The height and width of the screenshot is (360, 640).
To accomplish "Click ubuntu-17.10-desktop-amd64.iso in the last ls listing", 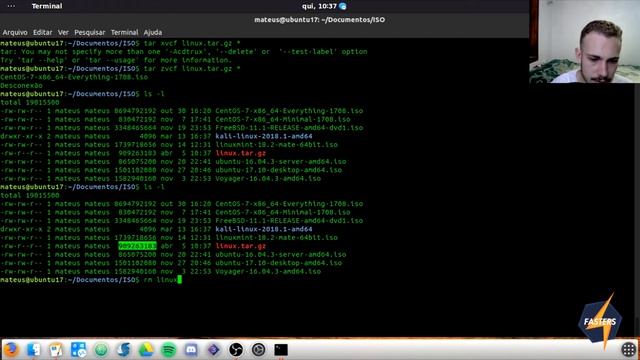I will [279, 263].
